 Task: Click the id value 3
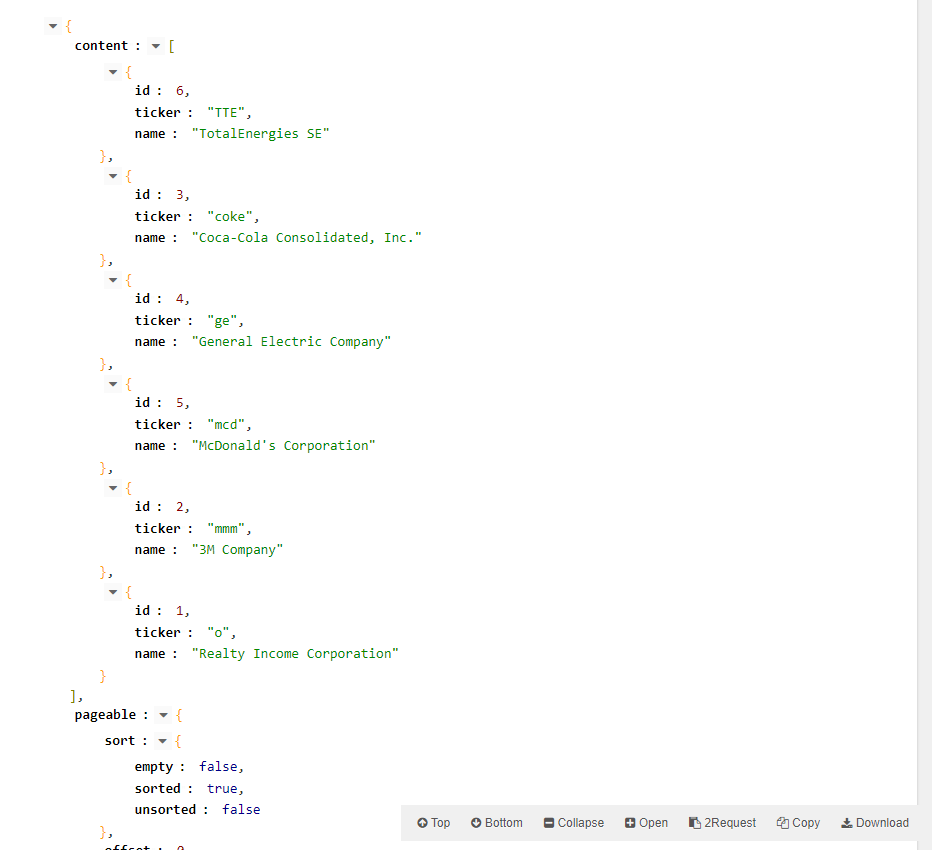[180, 195]
